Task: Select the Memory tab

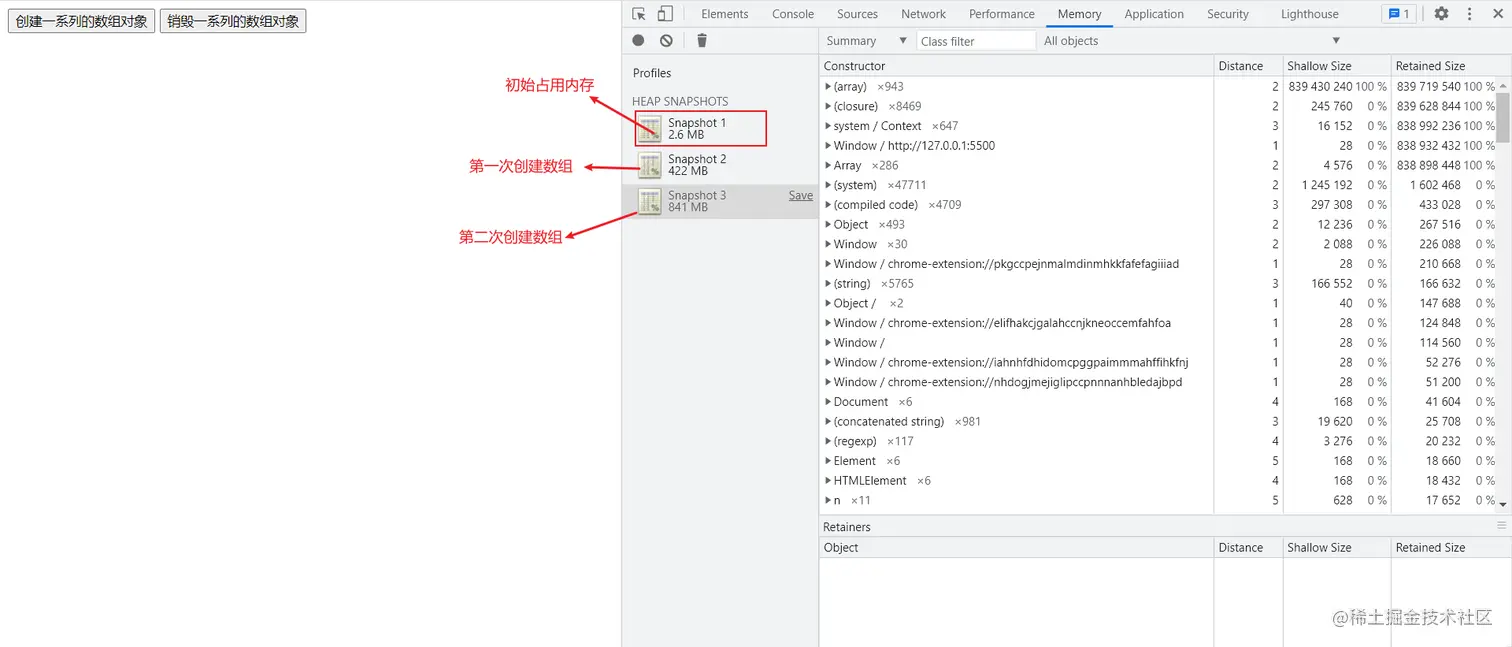Action: tap(1079, 14)
